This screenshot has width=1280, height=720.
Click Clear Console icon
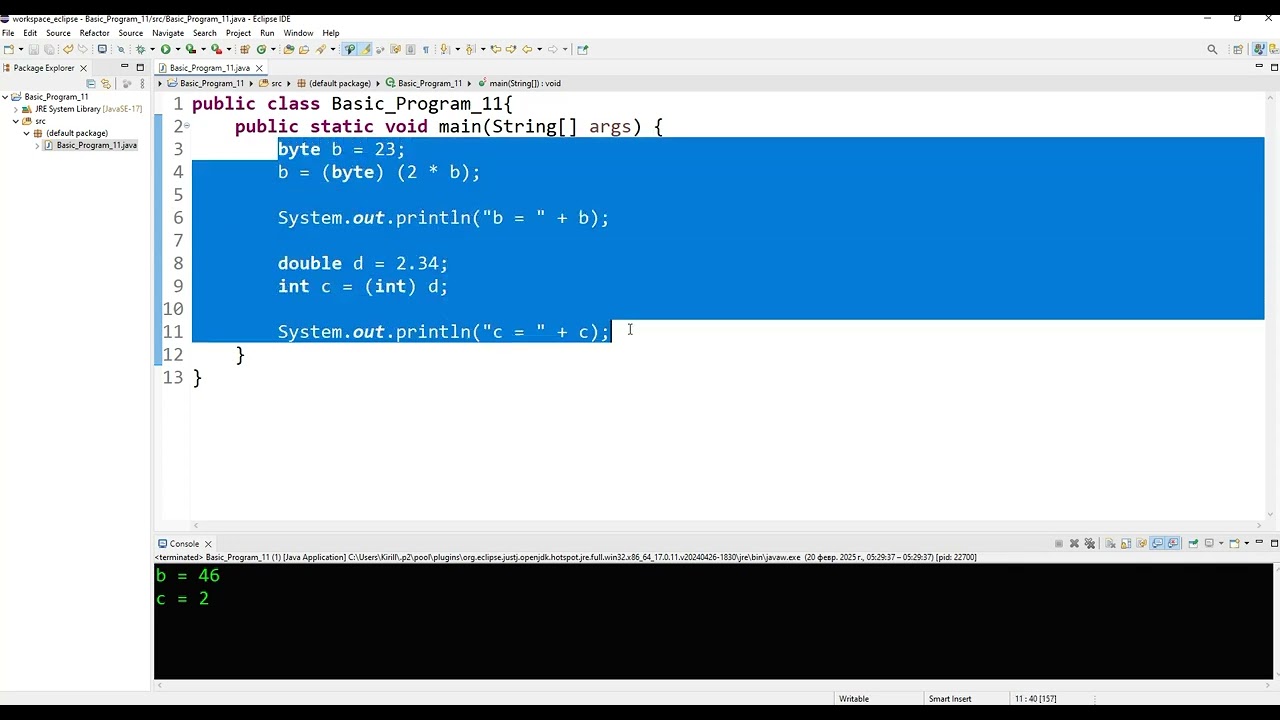(x=1110, y=543)
